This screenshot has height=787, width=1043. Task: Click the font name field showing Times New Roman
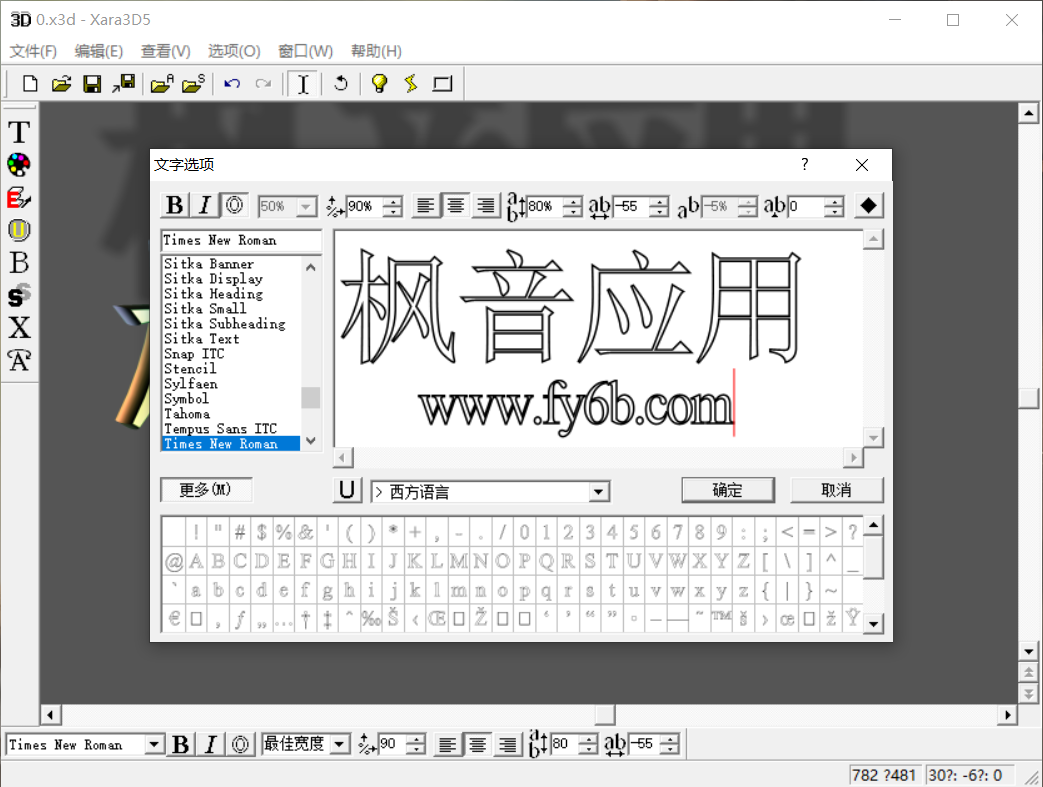241,240
